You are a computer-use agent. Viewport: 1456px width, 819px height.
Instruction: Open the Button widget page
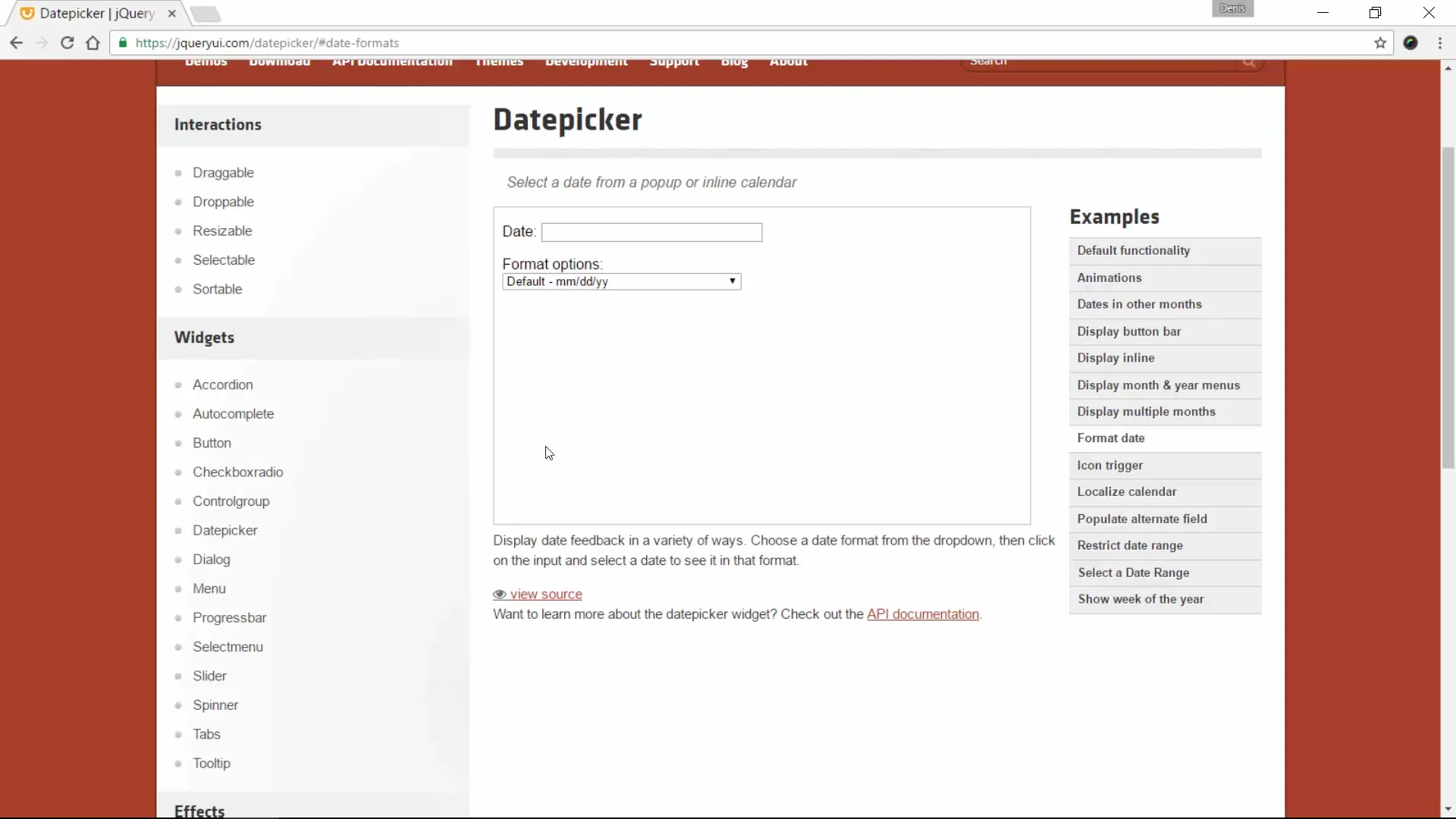coord(212,443)
